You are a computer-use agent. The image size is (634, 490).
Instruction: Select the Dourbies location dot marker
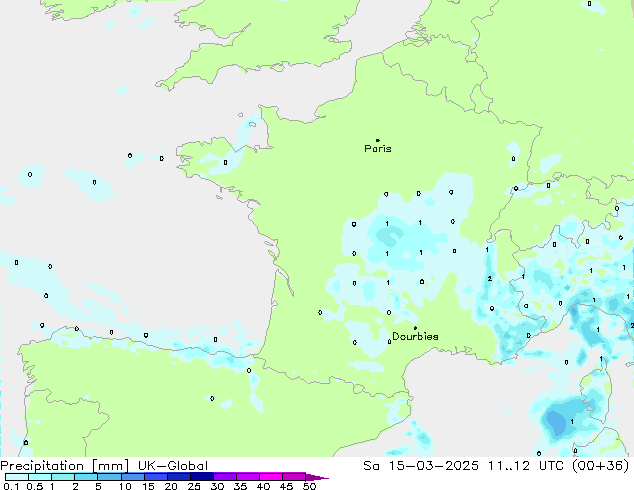(x=415, y=328)
